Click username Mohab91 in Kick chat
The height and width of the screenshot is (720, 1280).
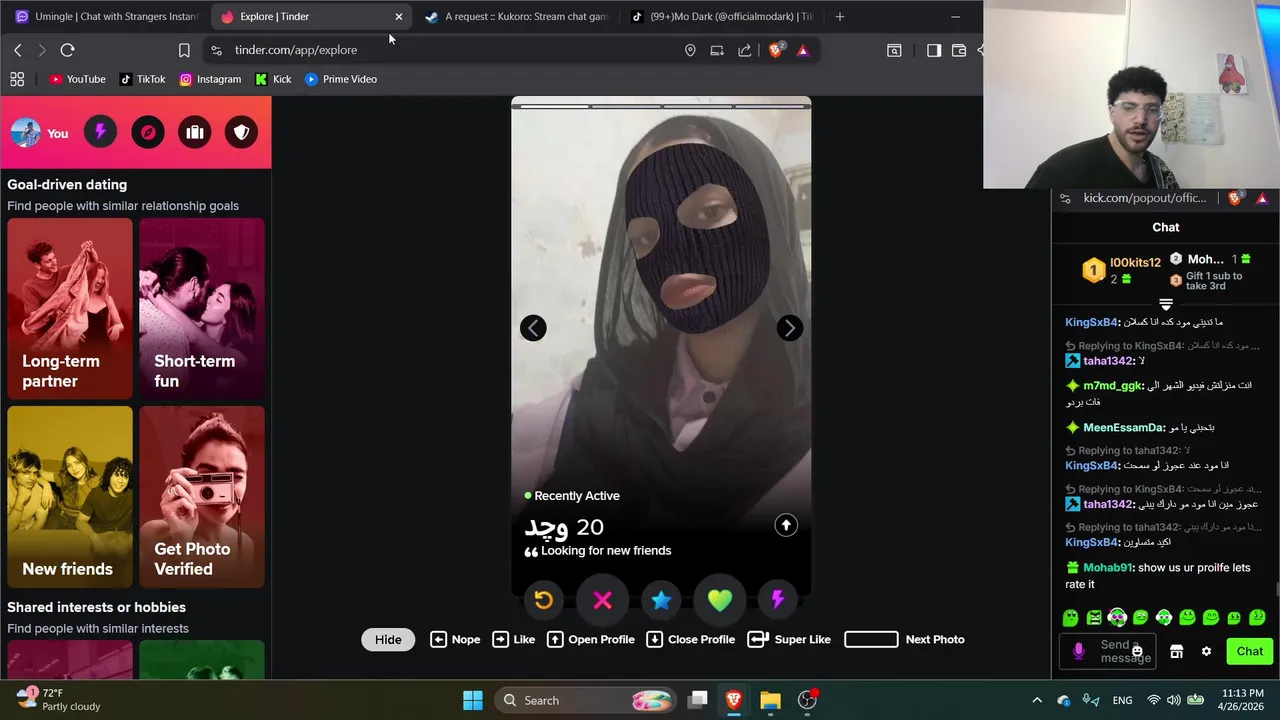(x=1108, y=568)
